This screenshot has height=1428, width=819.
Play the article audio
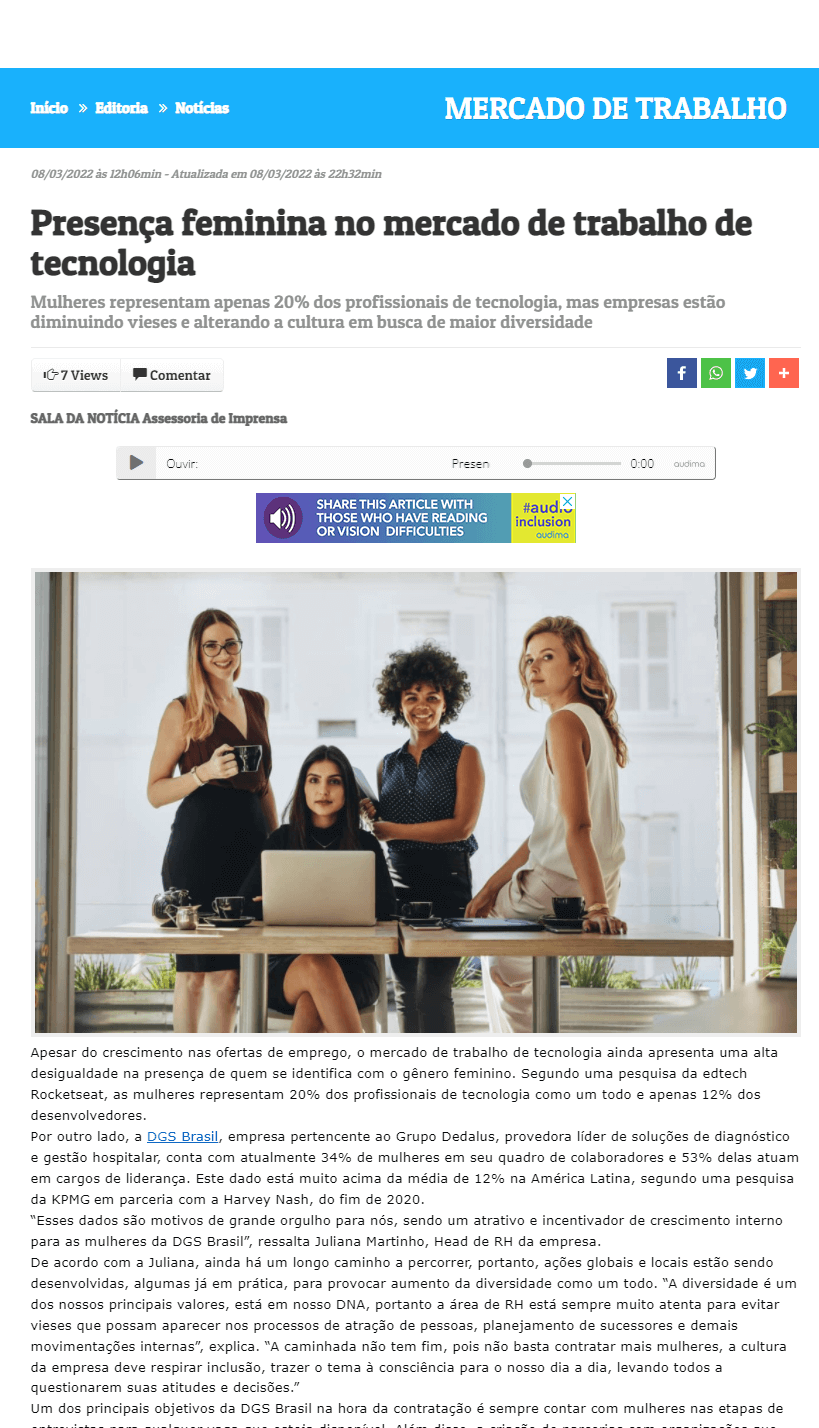[137, 463]
